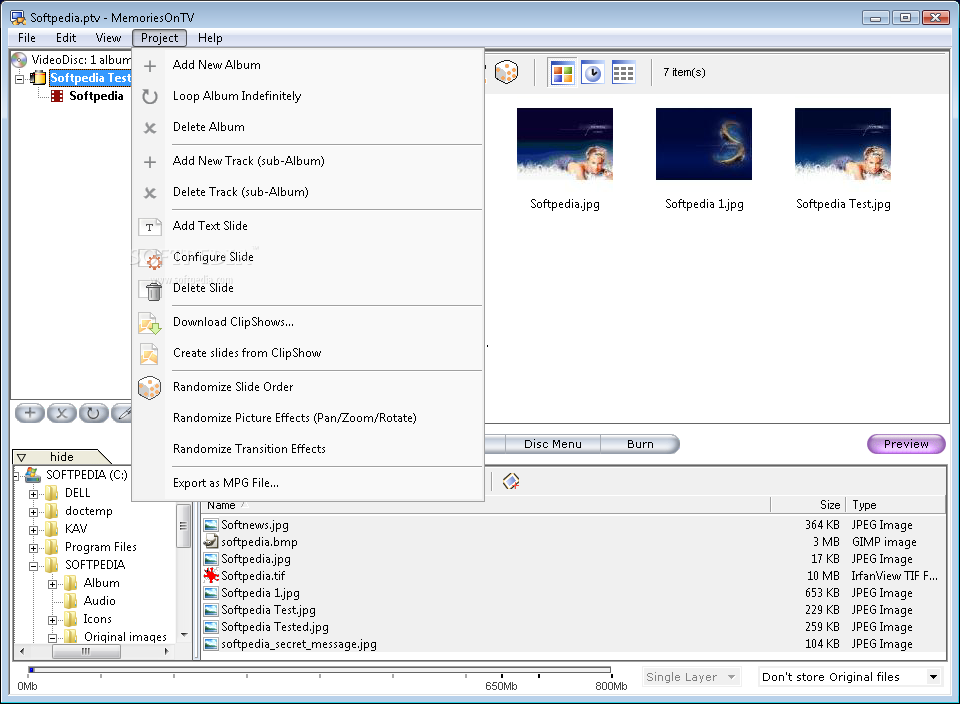Click the randomize dice icon in toolbar
Screen dimensions: 960x704
coord(506,72)
